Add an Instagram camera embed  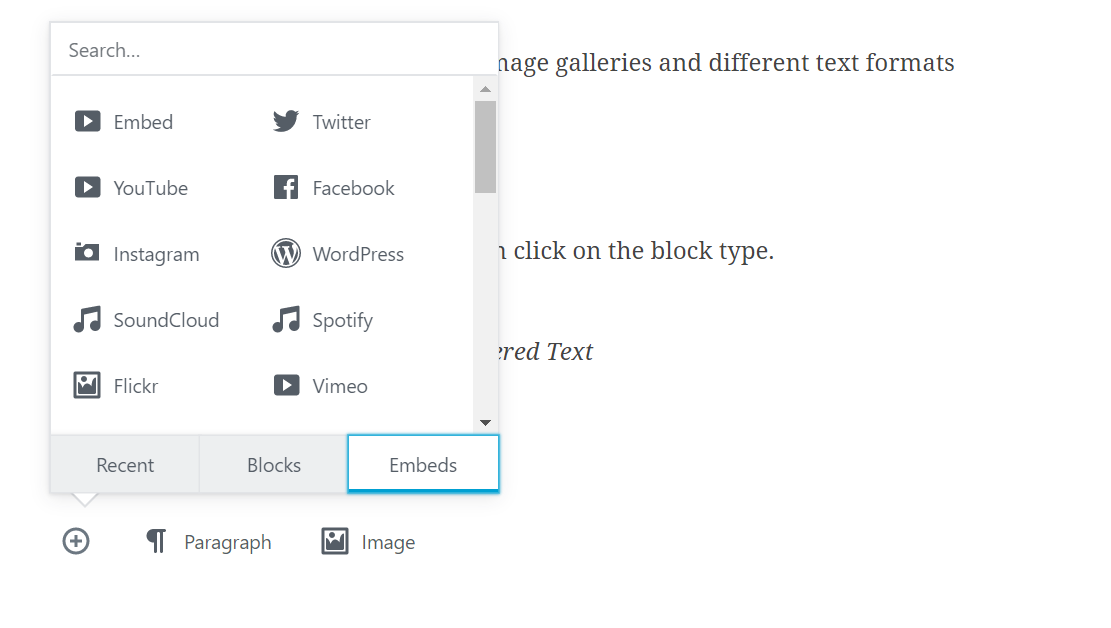[87, 252]
